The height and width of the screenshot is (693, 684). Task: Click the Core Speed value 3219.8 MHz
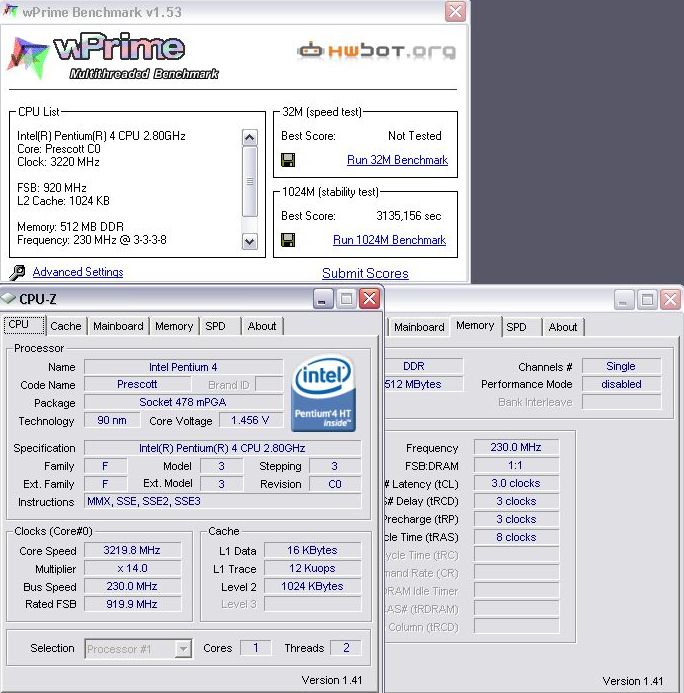click(133, 550)
